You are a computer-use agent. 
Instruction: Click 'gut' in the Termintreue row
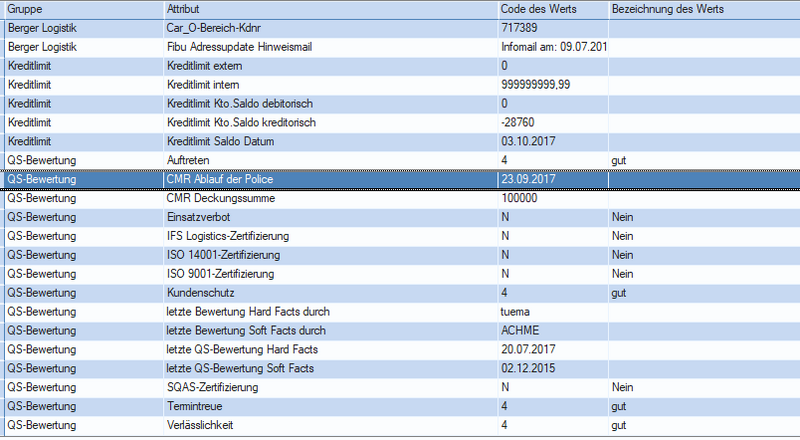(x=619, y=406)
